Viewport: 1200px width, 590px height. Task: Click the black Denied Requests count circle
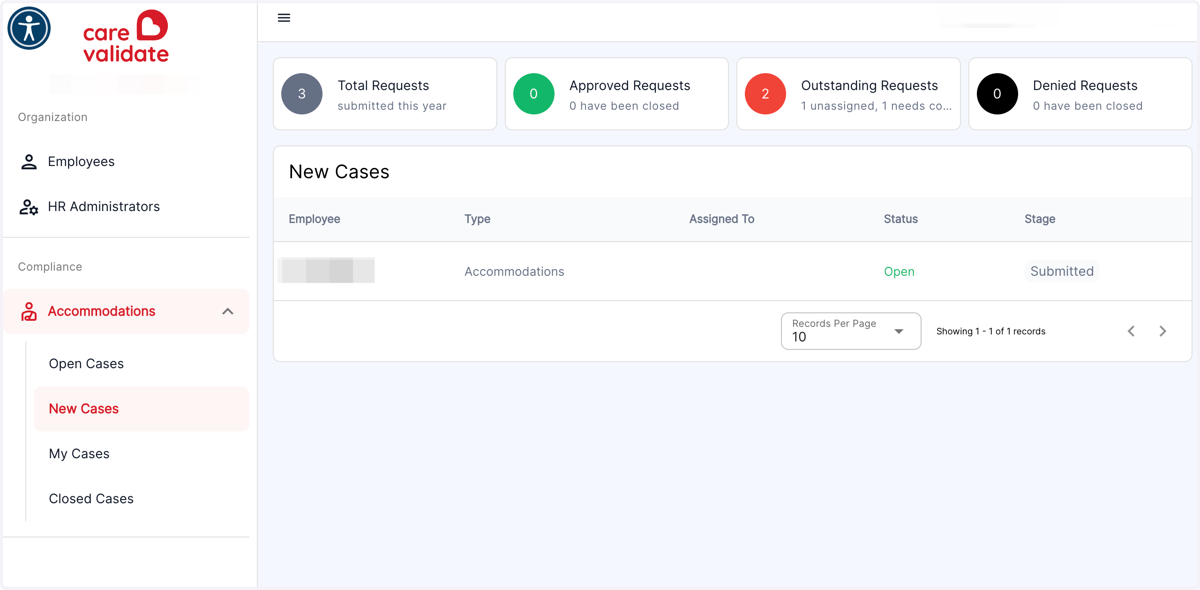pos(997,94)
